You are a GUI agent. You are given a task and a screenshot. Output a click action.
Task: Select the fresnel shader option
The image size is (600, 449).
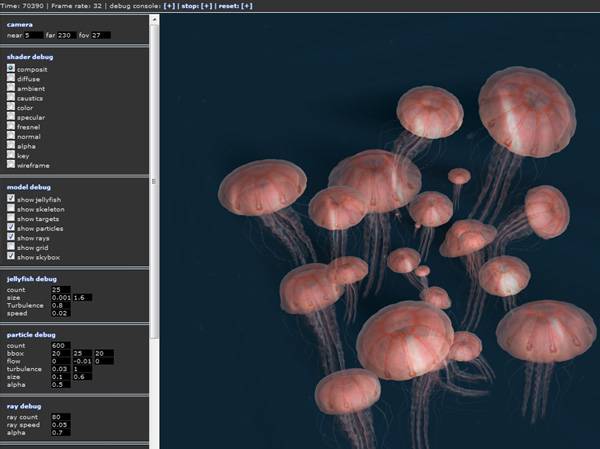point(11,127)
